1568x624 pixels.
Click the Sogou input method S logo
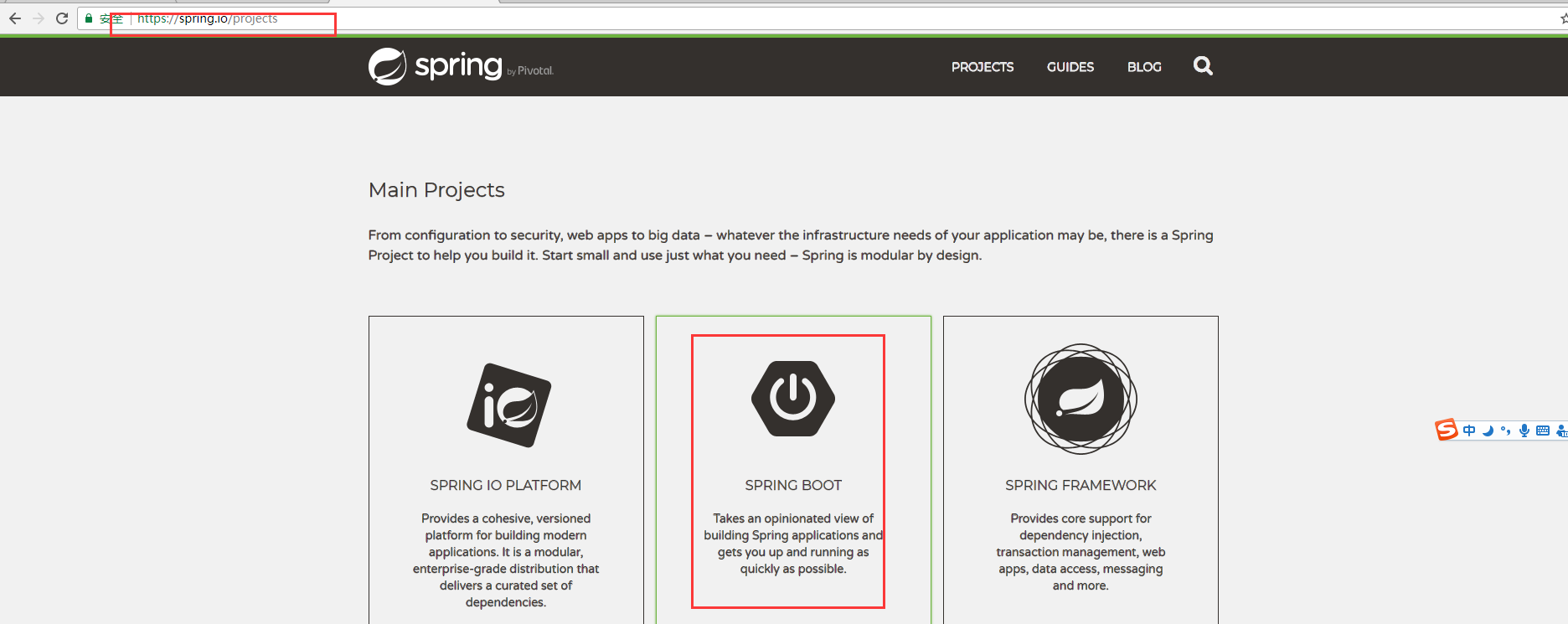click(x=1447, y=430)
